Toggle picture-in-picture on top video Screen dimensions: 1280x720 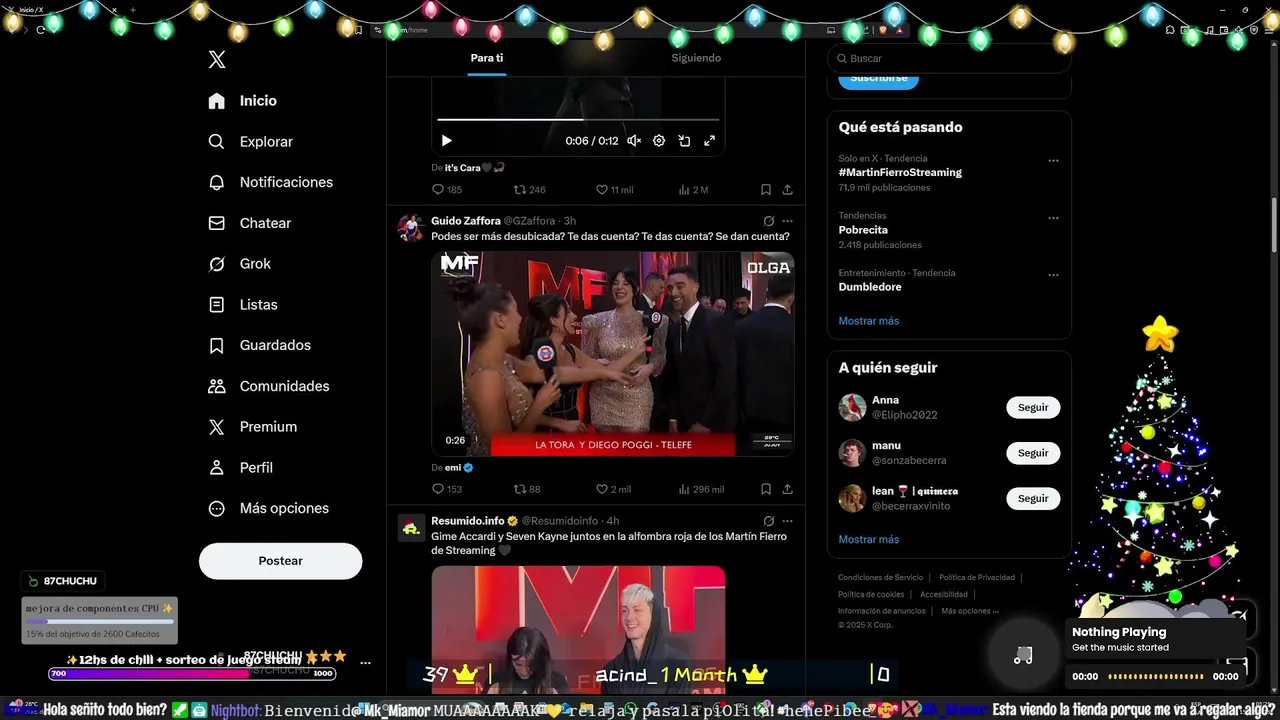coord(684,141)
